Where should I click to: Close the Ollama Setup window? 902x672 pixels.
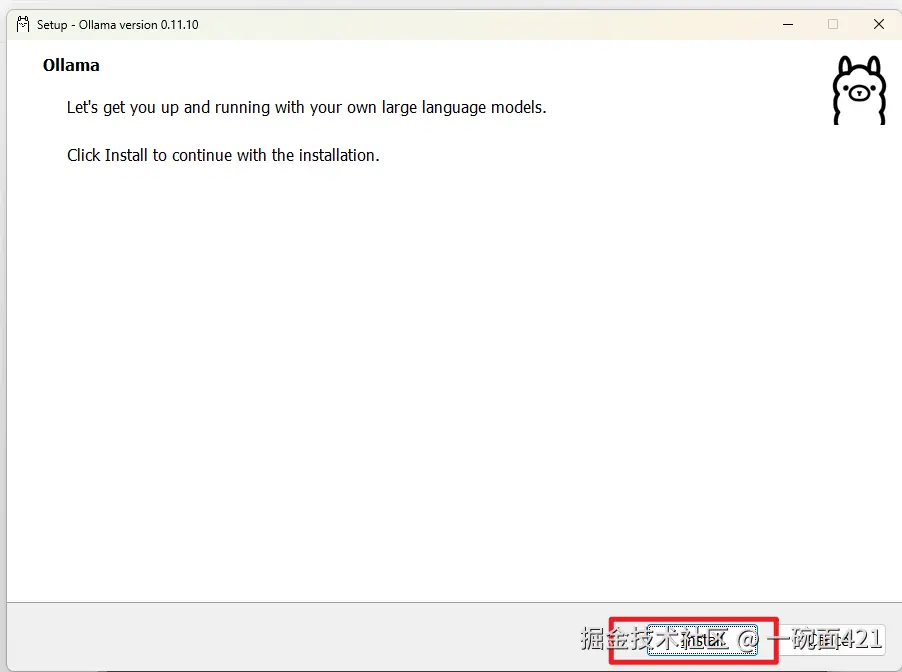tap(878, 24)
